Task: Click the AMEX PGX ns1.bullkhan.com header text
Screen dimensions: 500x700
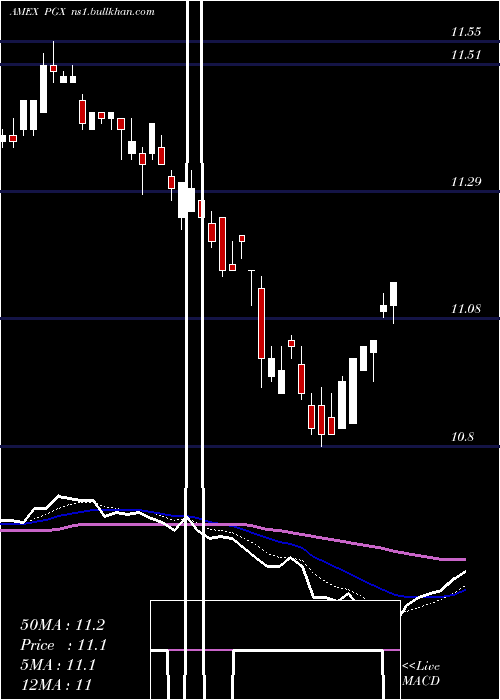Action: pos(82,12)
